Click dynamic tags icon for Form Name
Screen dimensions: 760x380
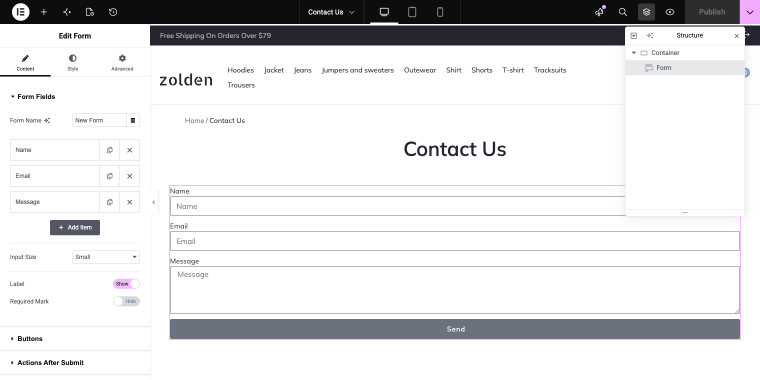[x=133, y=120]
